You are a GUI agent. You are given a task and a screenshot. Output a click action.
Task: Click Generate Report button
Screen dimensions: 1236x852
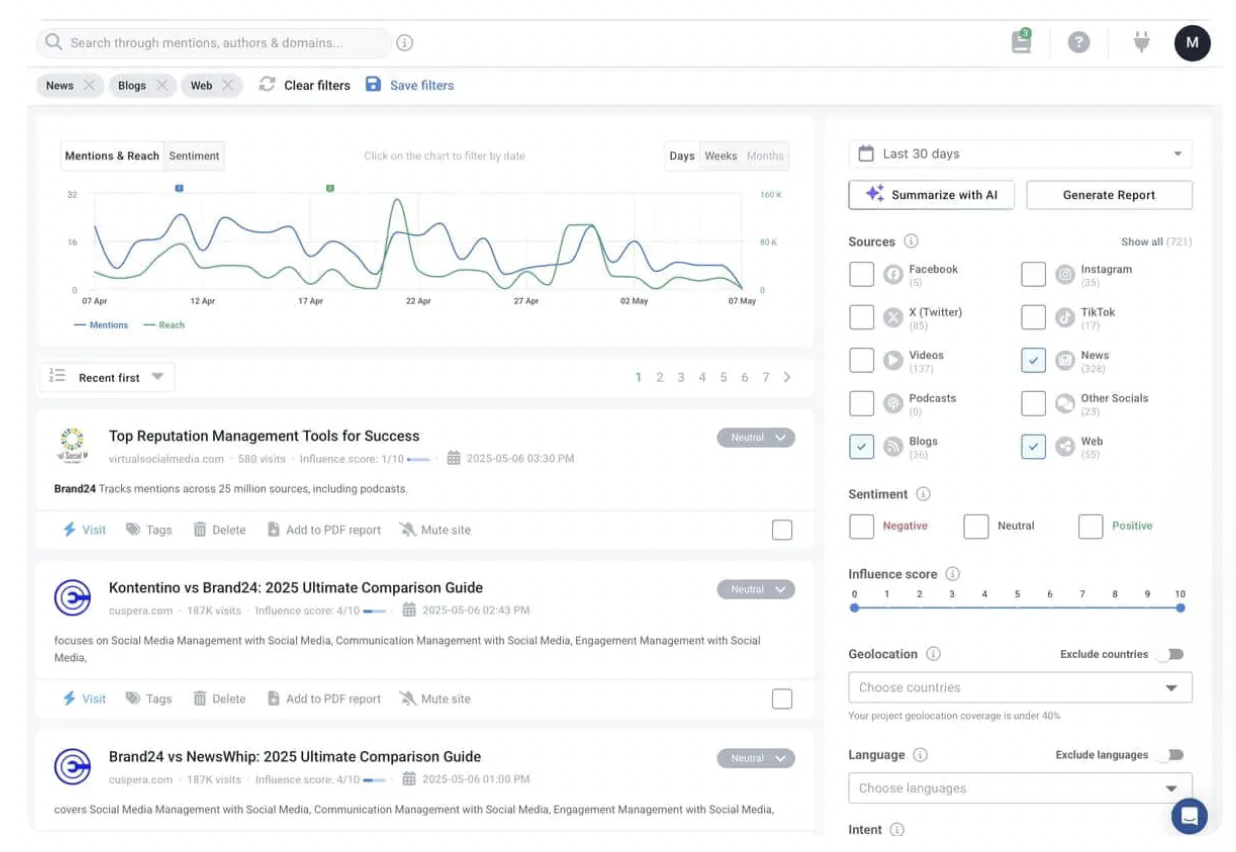1109,195
